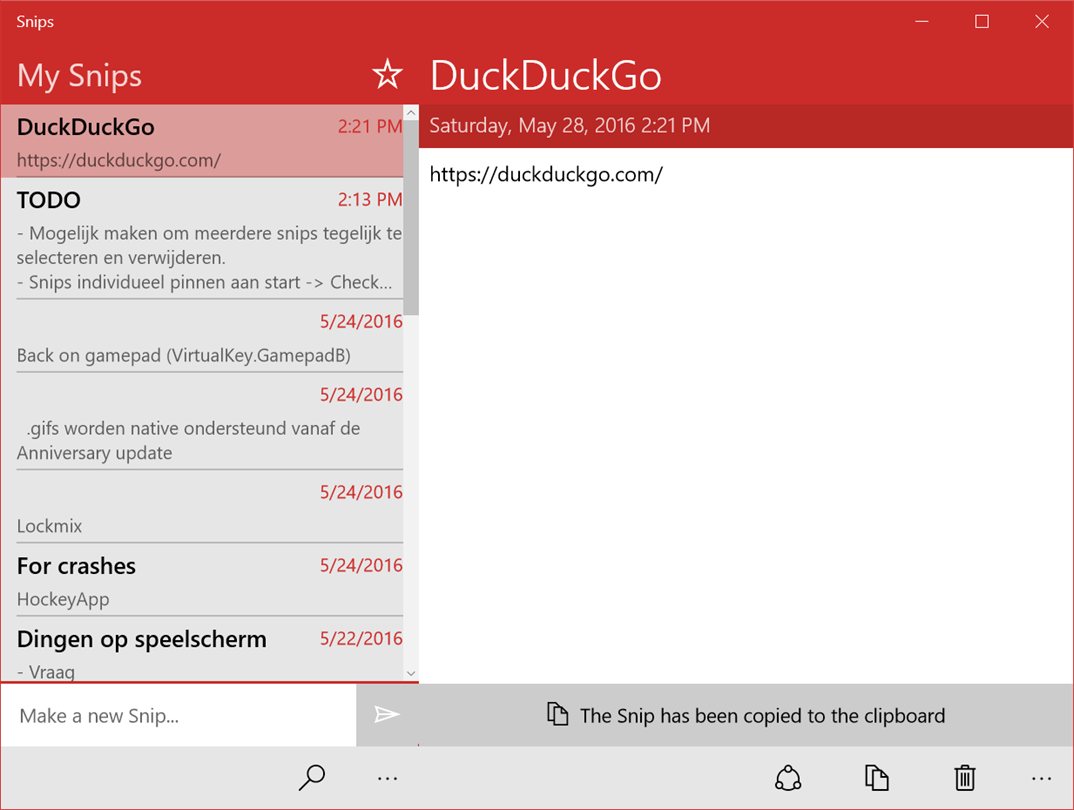Minimize the Snips window
This screenshot has width=1074, height=810.
click(x=922, y=21)
